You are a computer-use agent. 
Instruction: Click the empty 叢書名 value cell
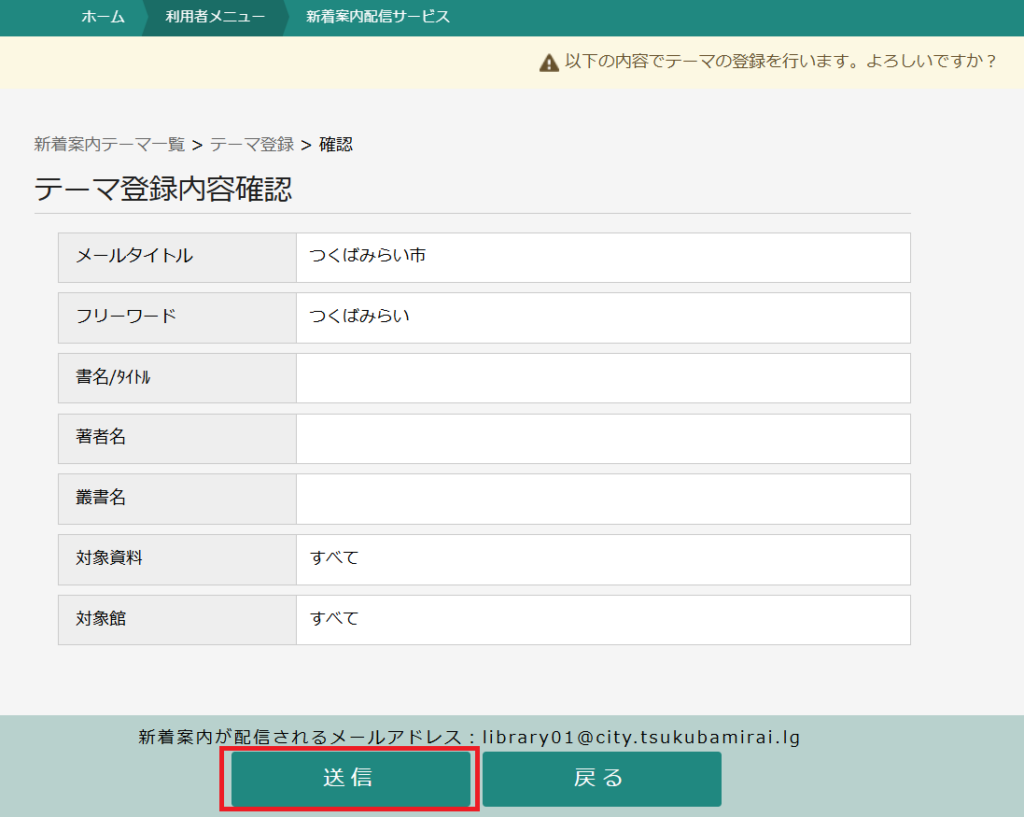click(602, 499)
